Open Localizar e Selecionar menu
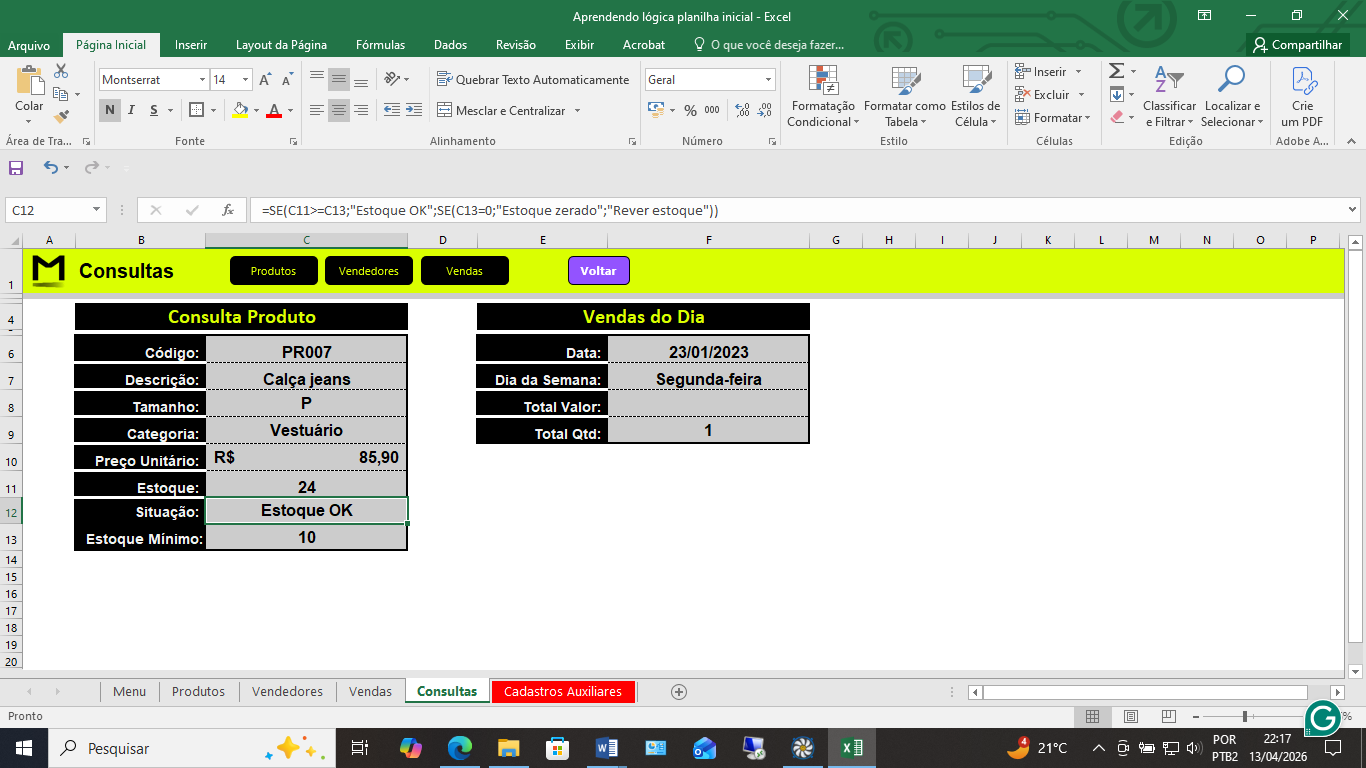Viewport: 1366px width, 768px height. 1233,97
